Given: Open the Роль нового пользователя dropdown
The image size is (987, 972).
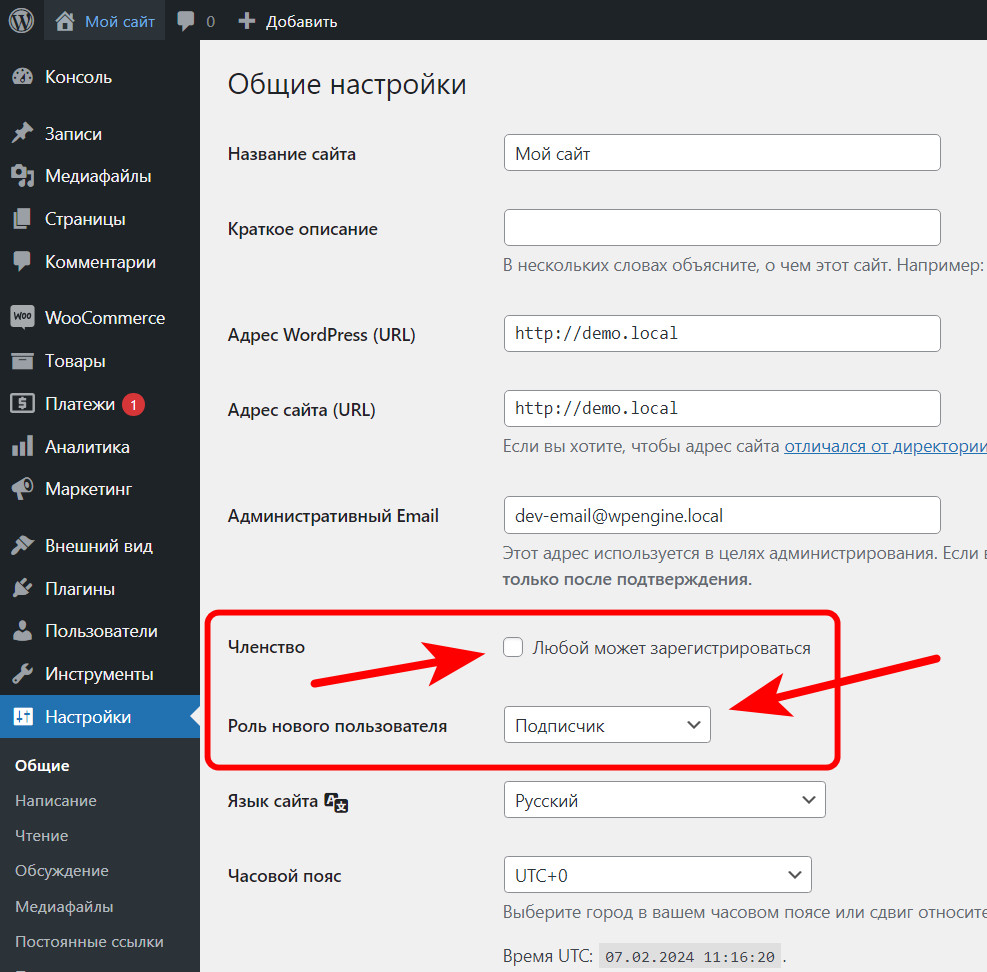Looking at the screenshot, I should pyautogui.click(x=607, y=725).
